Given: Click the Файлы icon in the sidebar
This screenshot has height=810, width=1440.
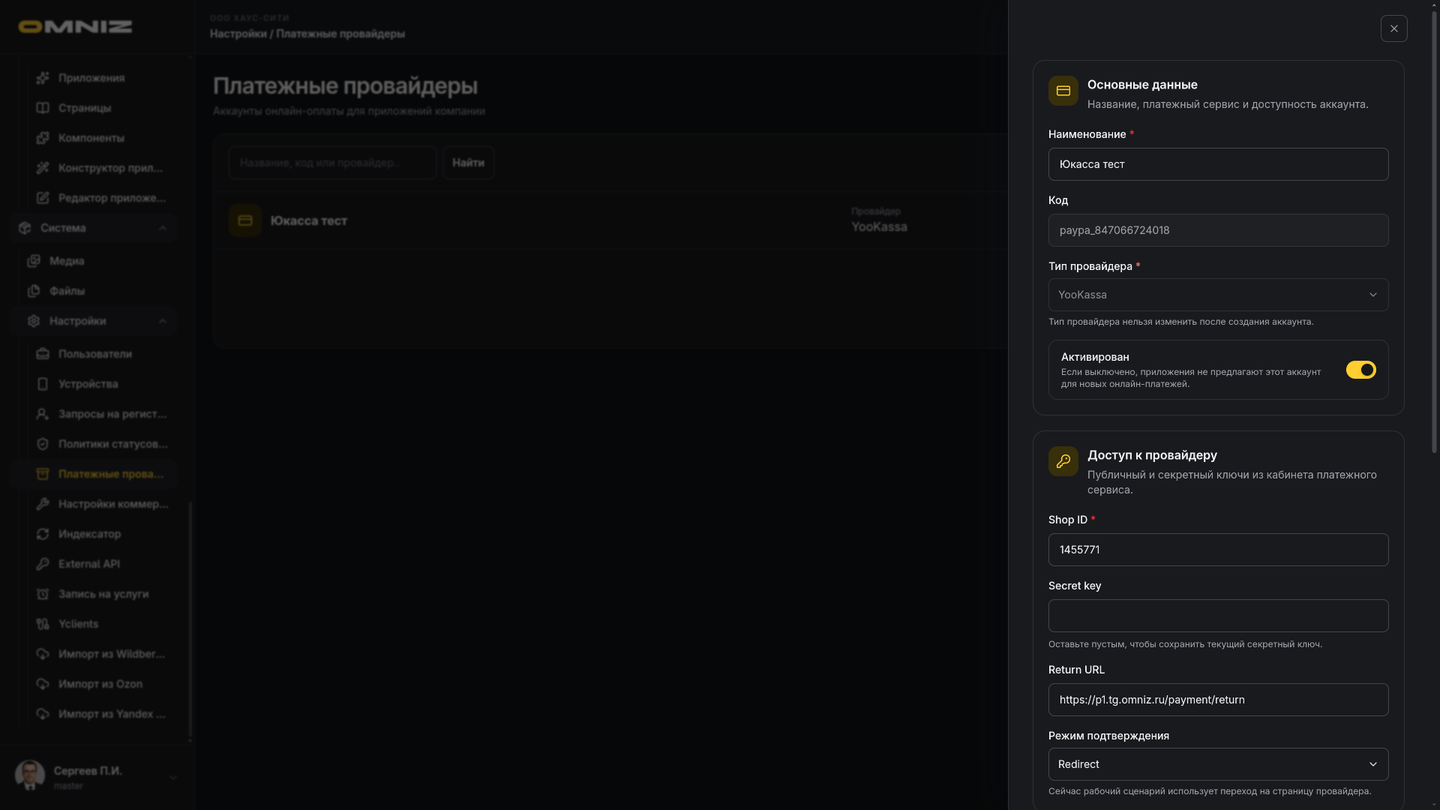Looking at the screenshot, I should click(33, 291).
